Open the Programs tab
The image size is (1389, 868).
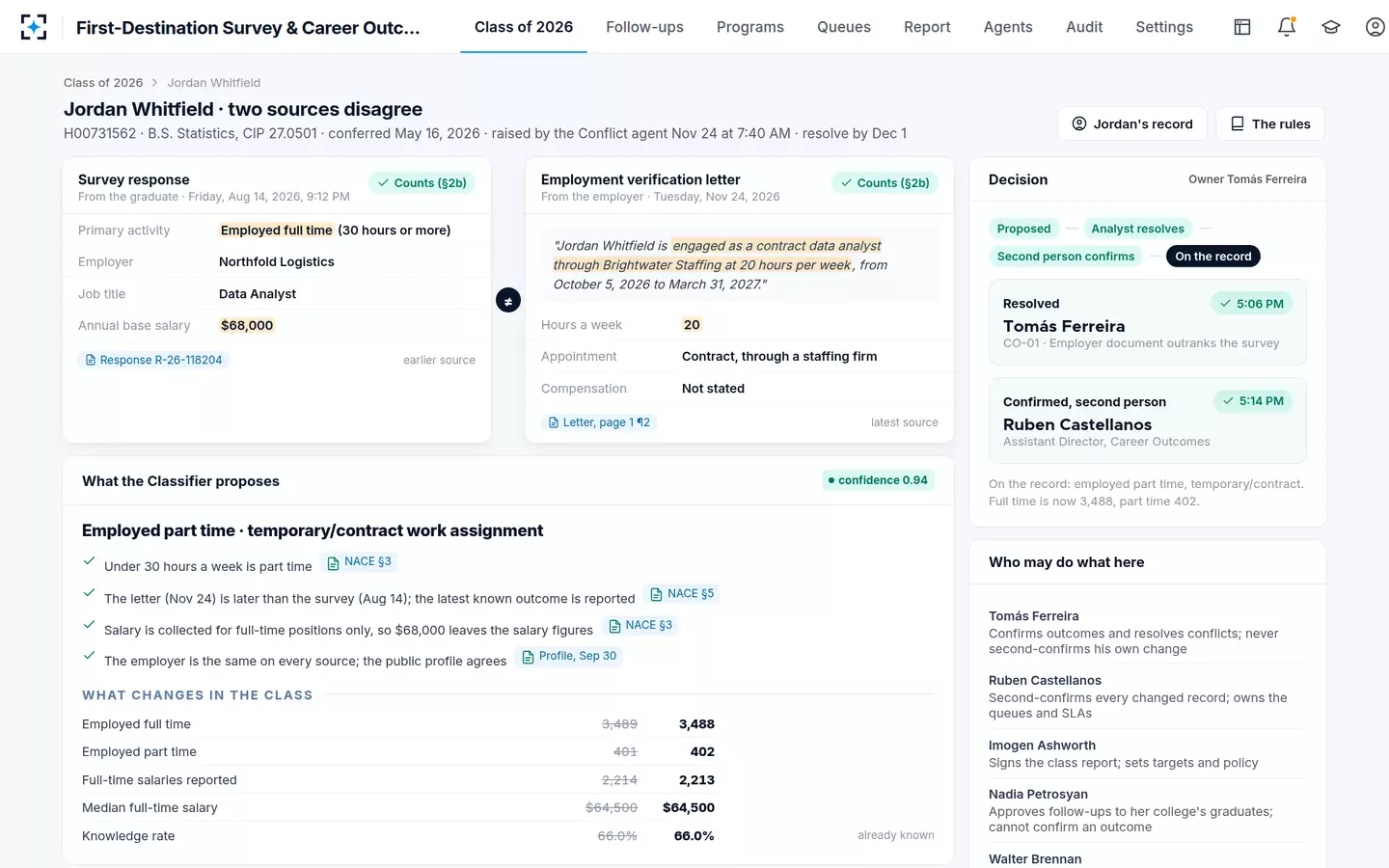(750, 27)
